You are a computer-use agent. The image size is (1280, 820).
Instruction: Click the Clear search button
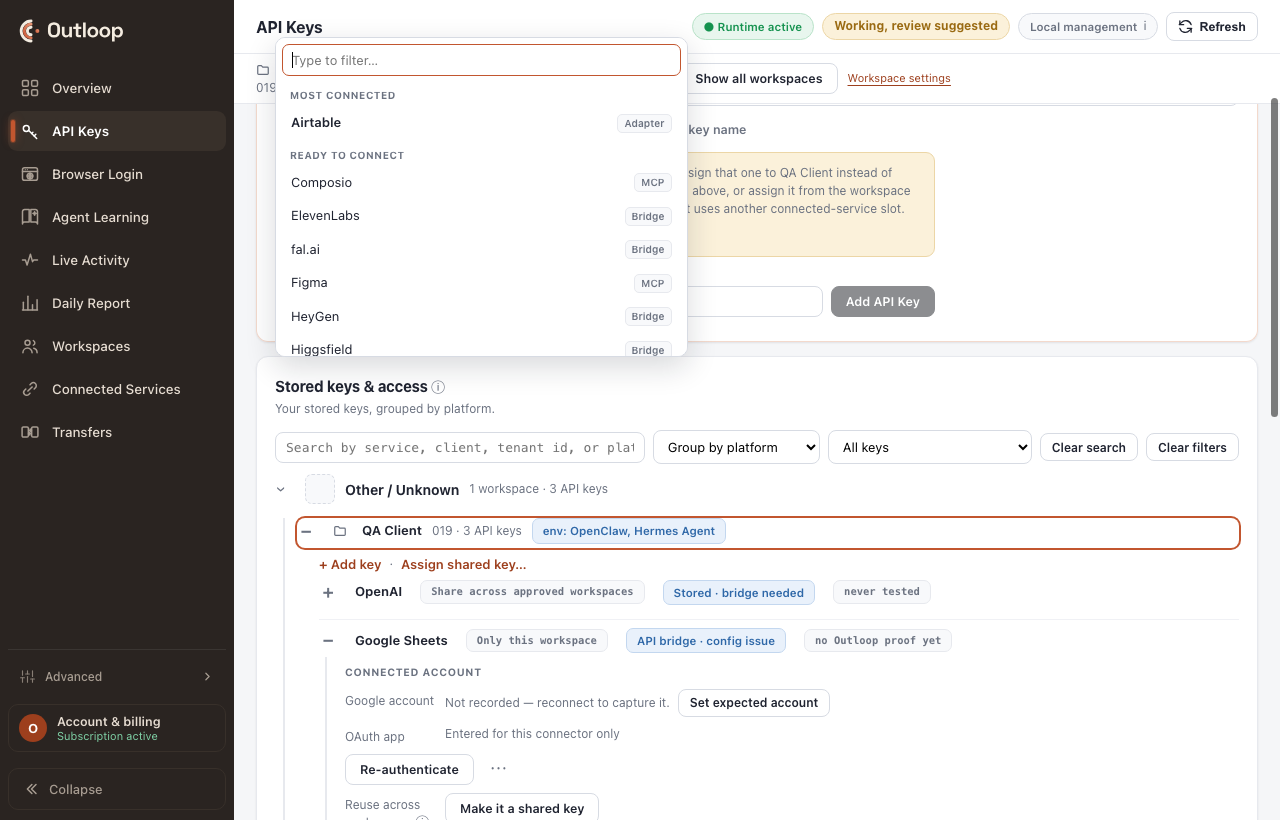[1088, 447]
